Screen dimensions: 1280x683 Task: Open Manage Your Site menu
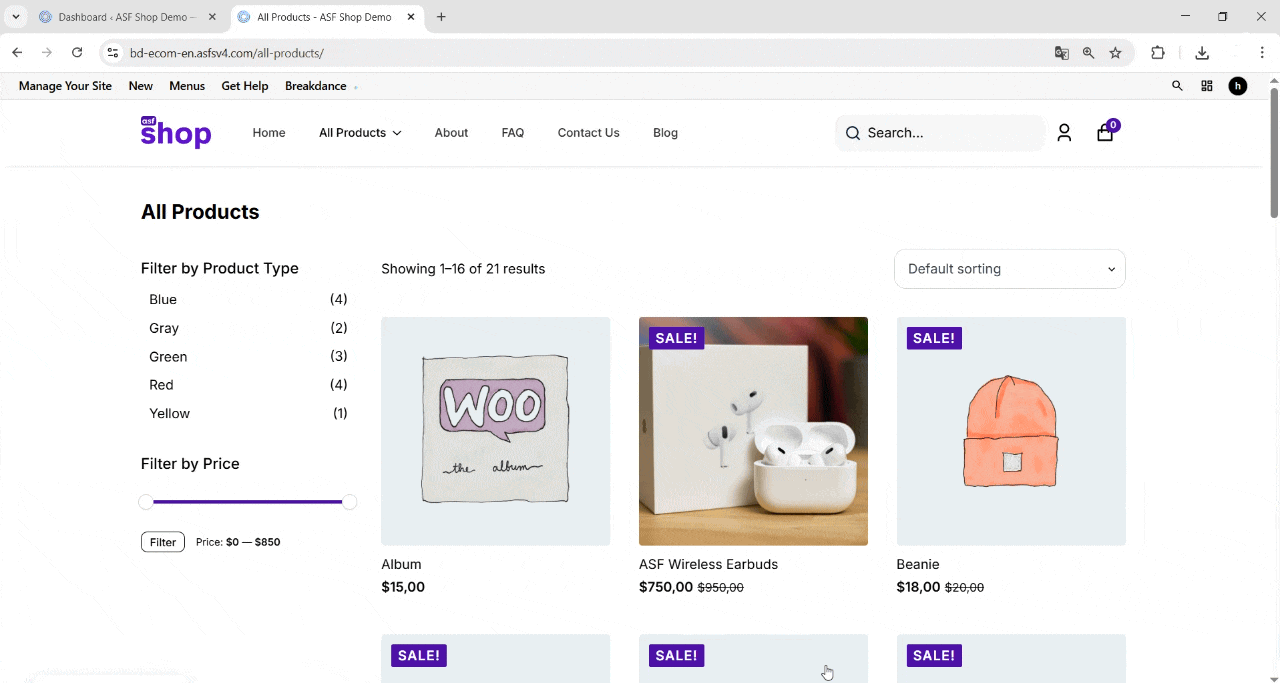66,86
